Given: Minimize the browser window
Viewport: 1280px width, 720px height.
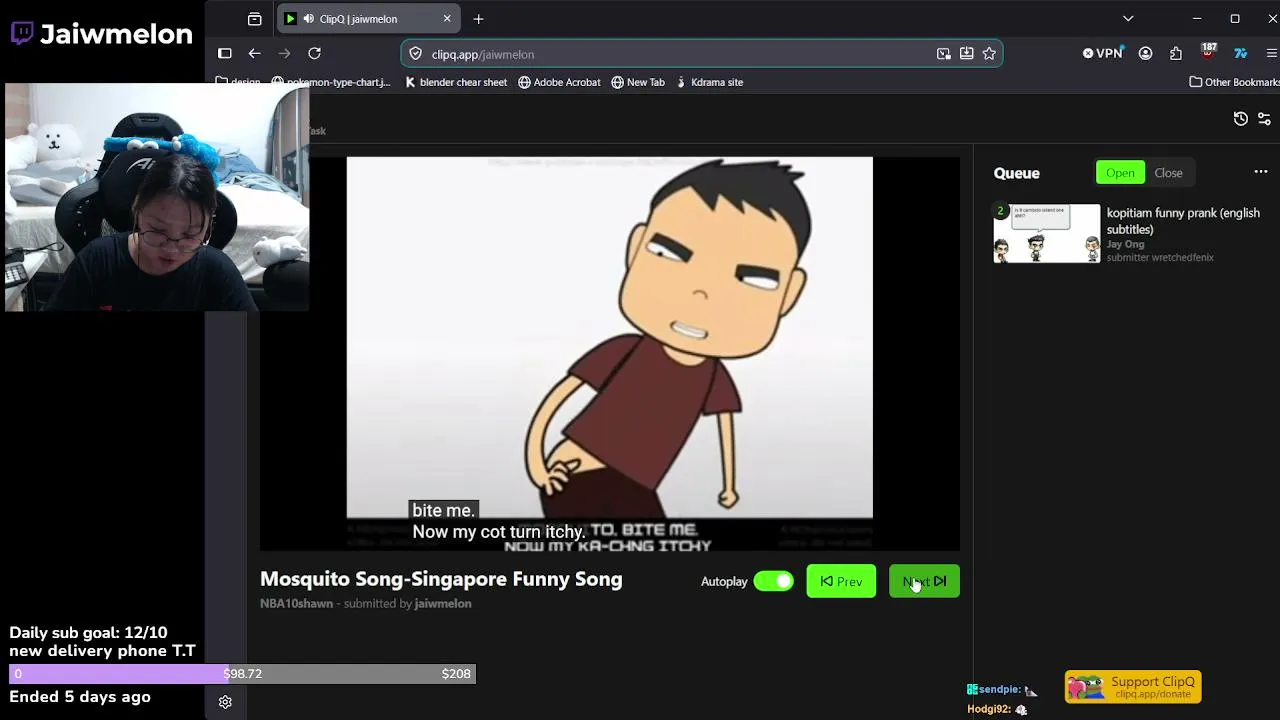Looking at the screenshot, I should tap(1197, 19).
